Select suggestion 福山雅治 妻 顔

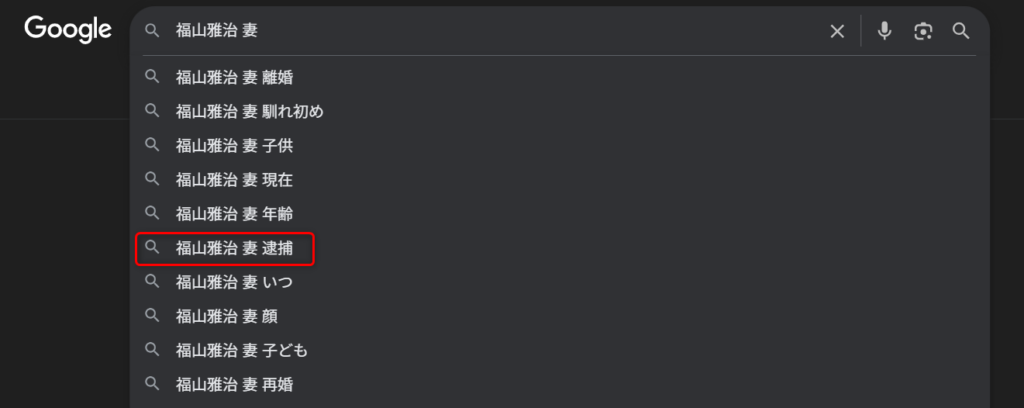560,316
